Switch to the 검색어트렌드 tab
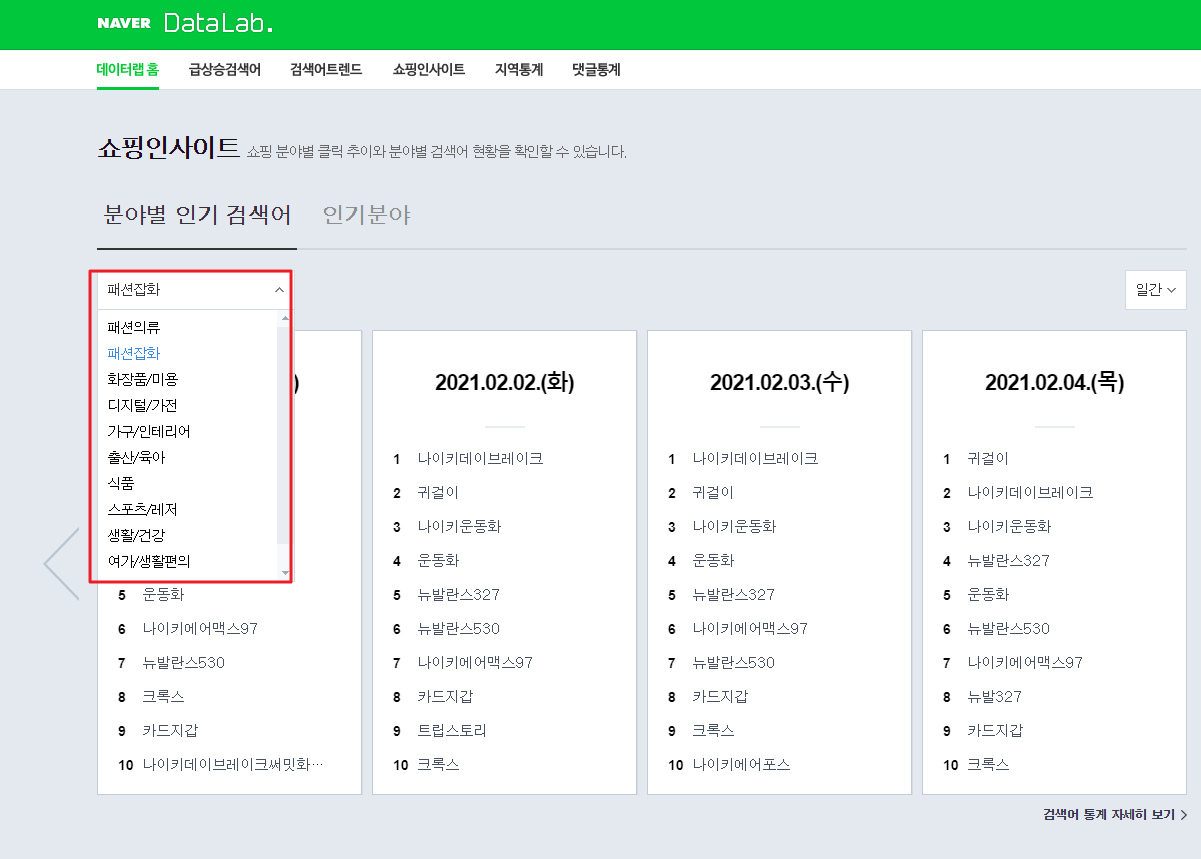This screenshot has height=859, width=1201. [326, 70]
